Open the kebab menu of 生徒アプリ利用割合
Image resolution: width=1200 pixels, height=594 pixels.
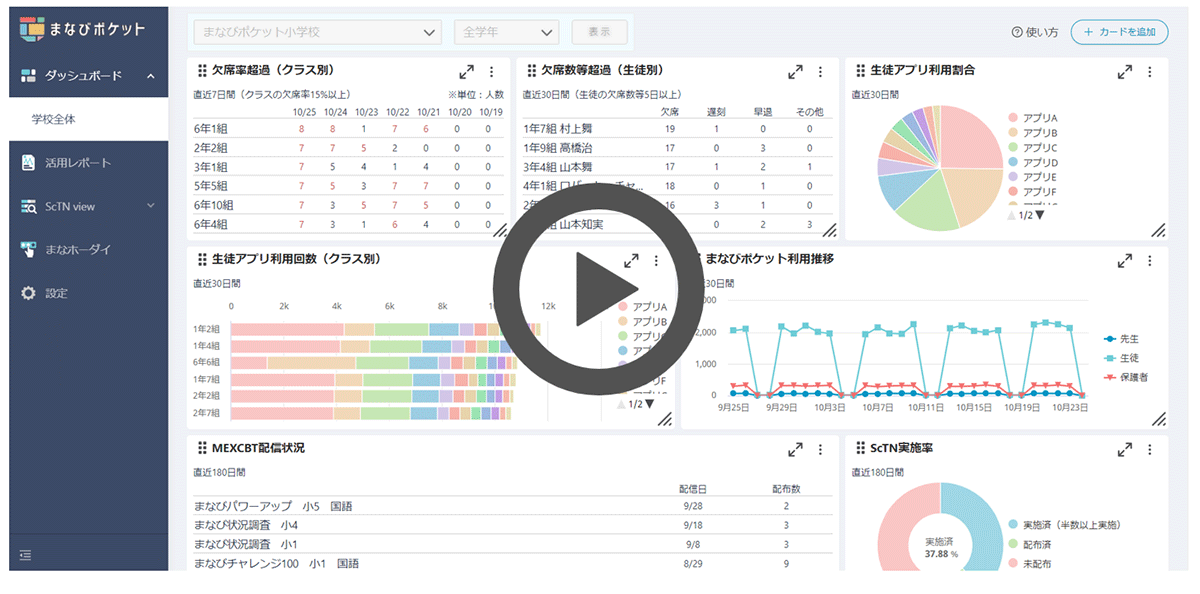(1149, 72)
